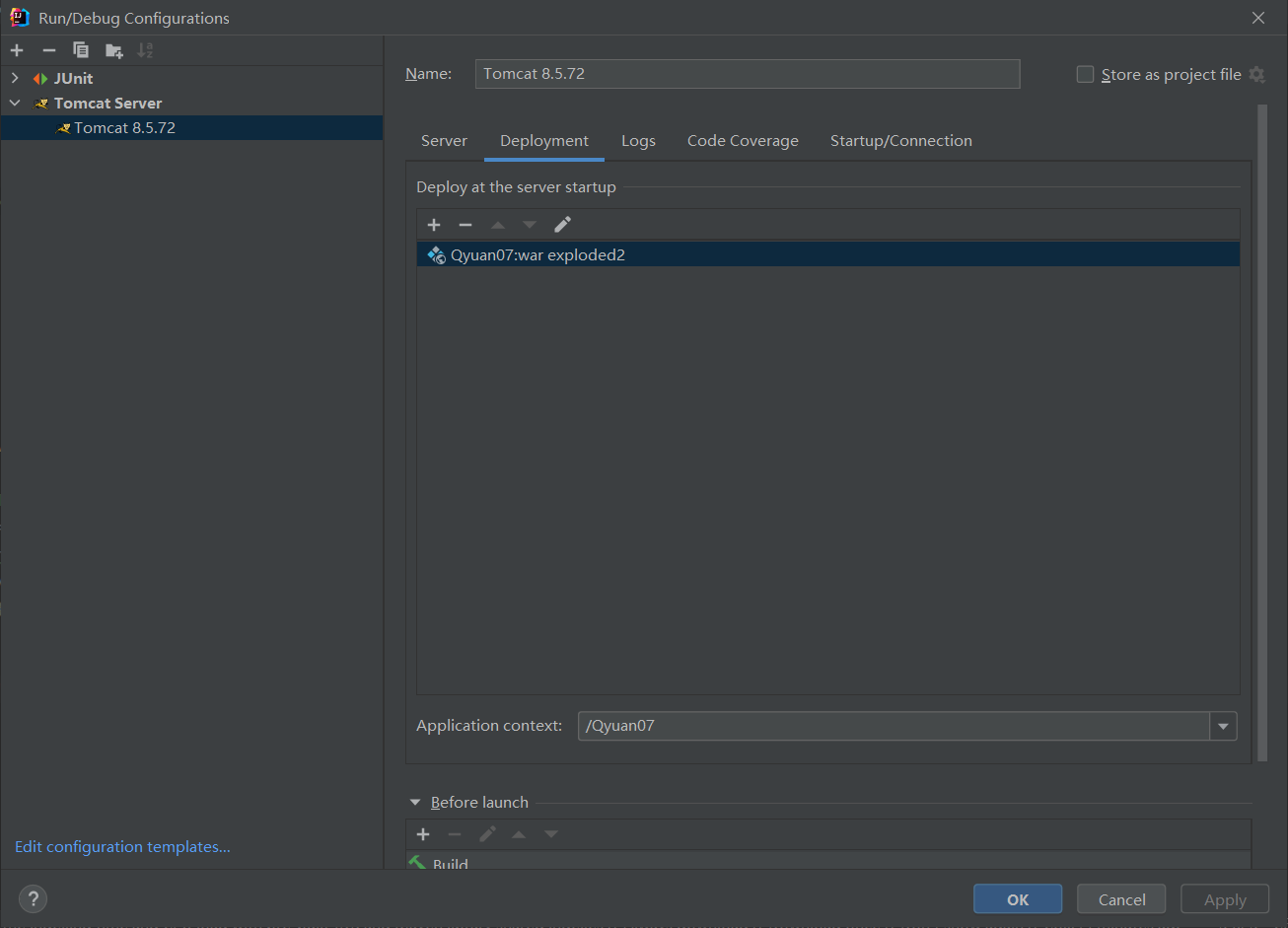The width and height of the screenshot is (1288, 928).
Task: Expand the JUnit tree node
Action: tap(15, 79)
